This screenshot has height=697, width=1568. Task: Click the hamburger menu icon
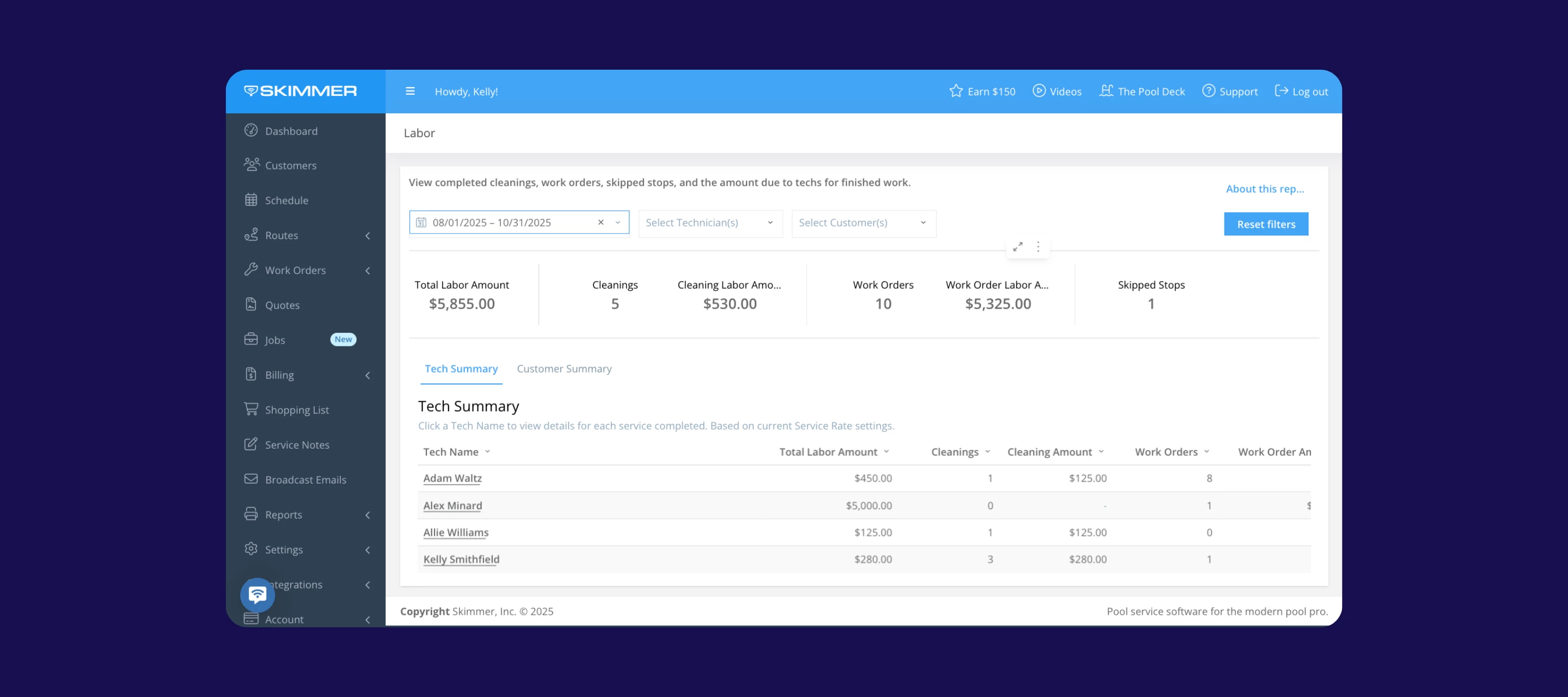(411, 91)
